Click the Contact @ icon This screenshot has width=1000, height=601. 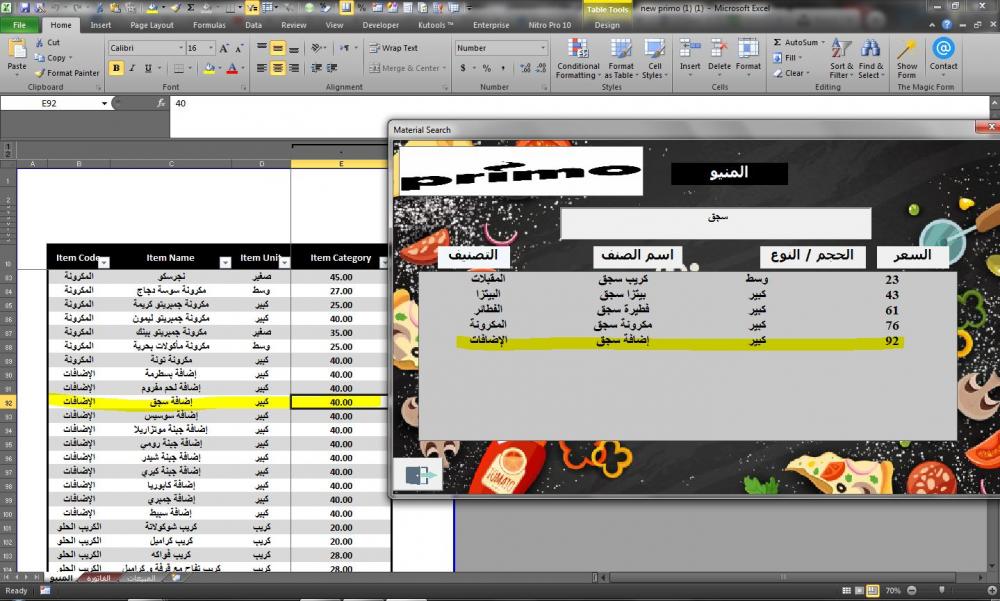943,49
